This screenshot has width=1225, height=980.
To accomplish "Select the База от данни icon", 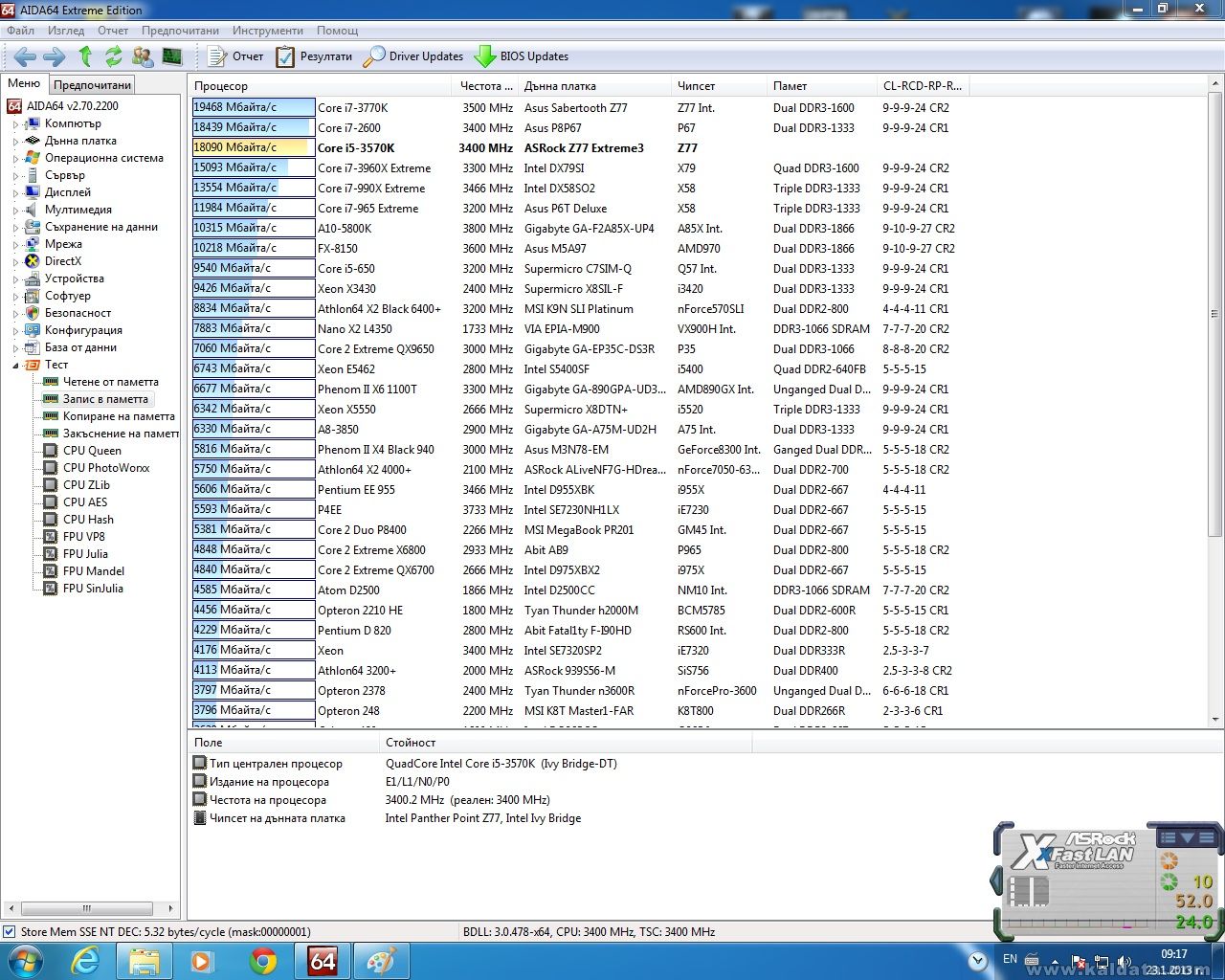I will point(33,347).
